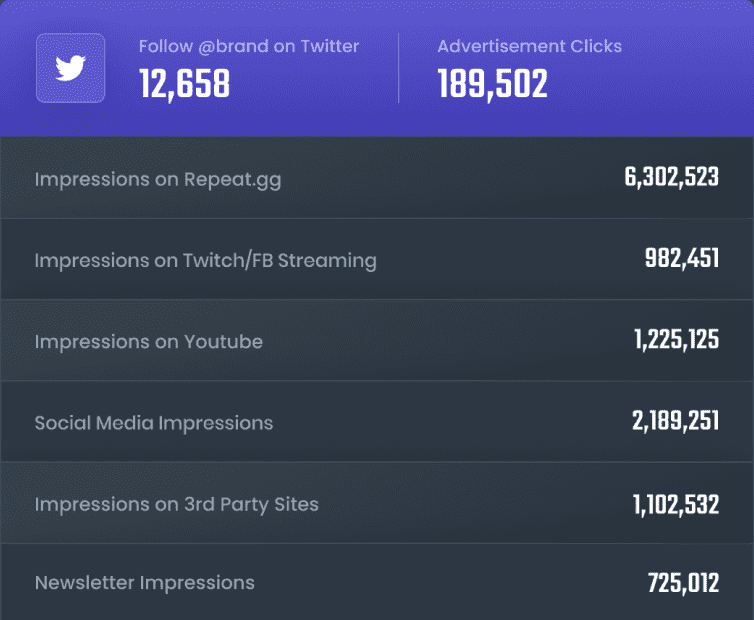This screenshot has height=620, width=754.
Task: Click the empty middle of the Youtube row
Action: (440, 341)
